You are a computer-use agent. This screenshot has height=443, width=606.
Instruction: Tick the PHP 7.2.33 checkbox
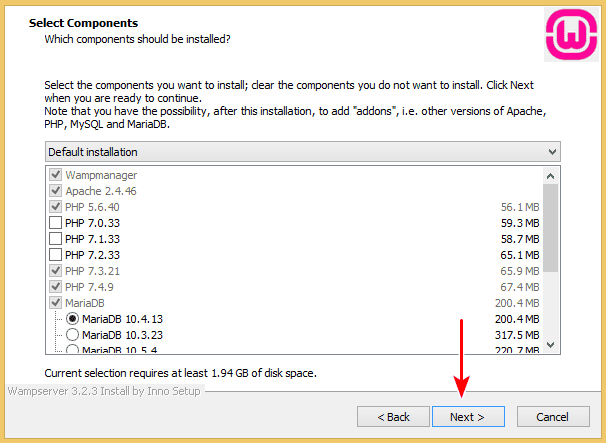(55, 254)
